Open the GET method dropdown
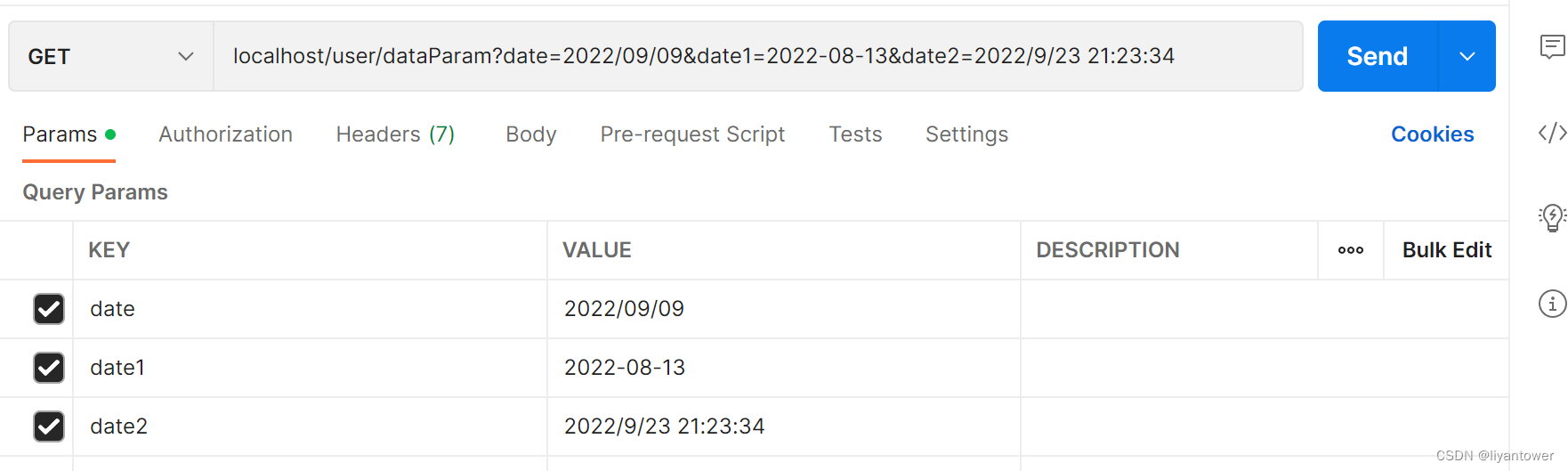The image size is (1568, 471). 111,56
